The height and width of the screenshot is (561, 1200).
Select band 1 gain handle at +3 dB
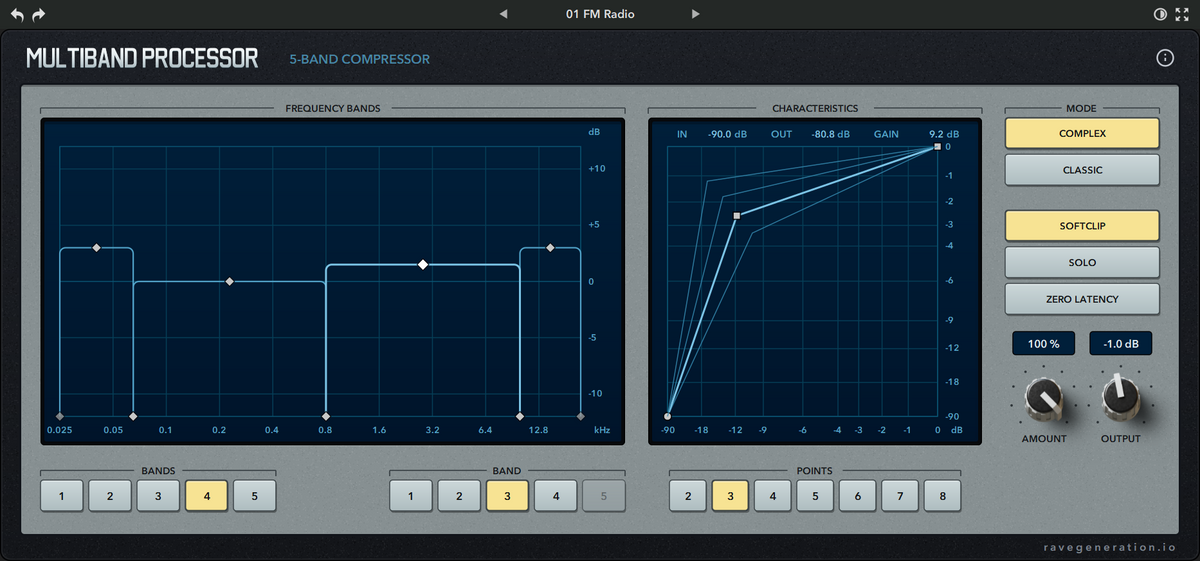coord(97,247)
